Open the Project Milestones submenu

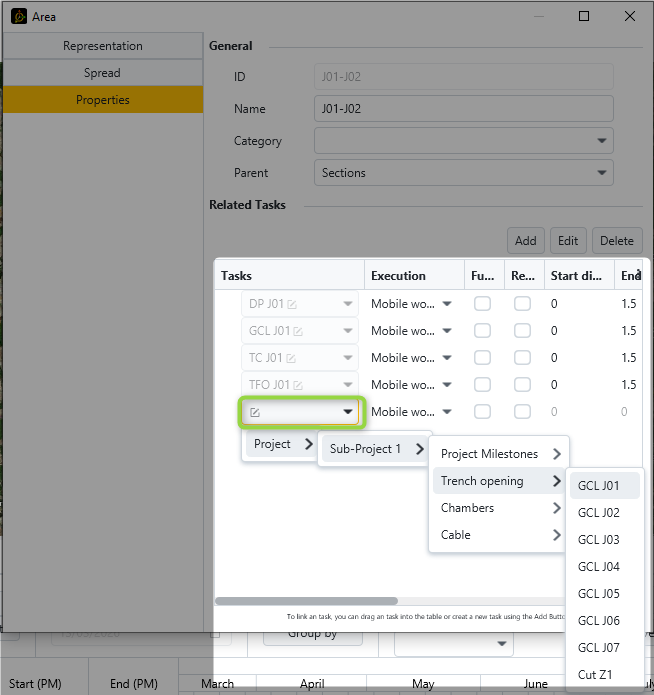pos(499,454)
